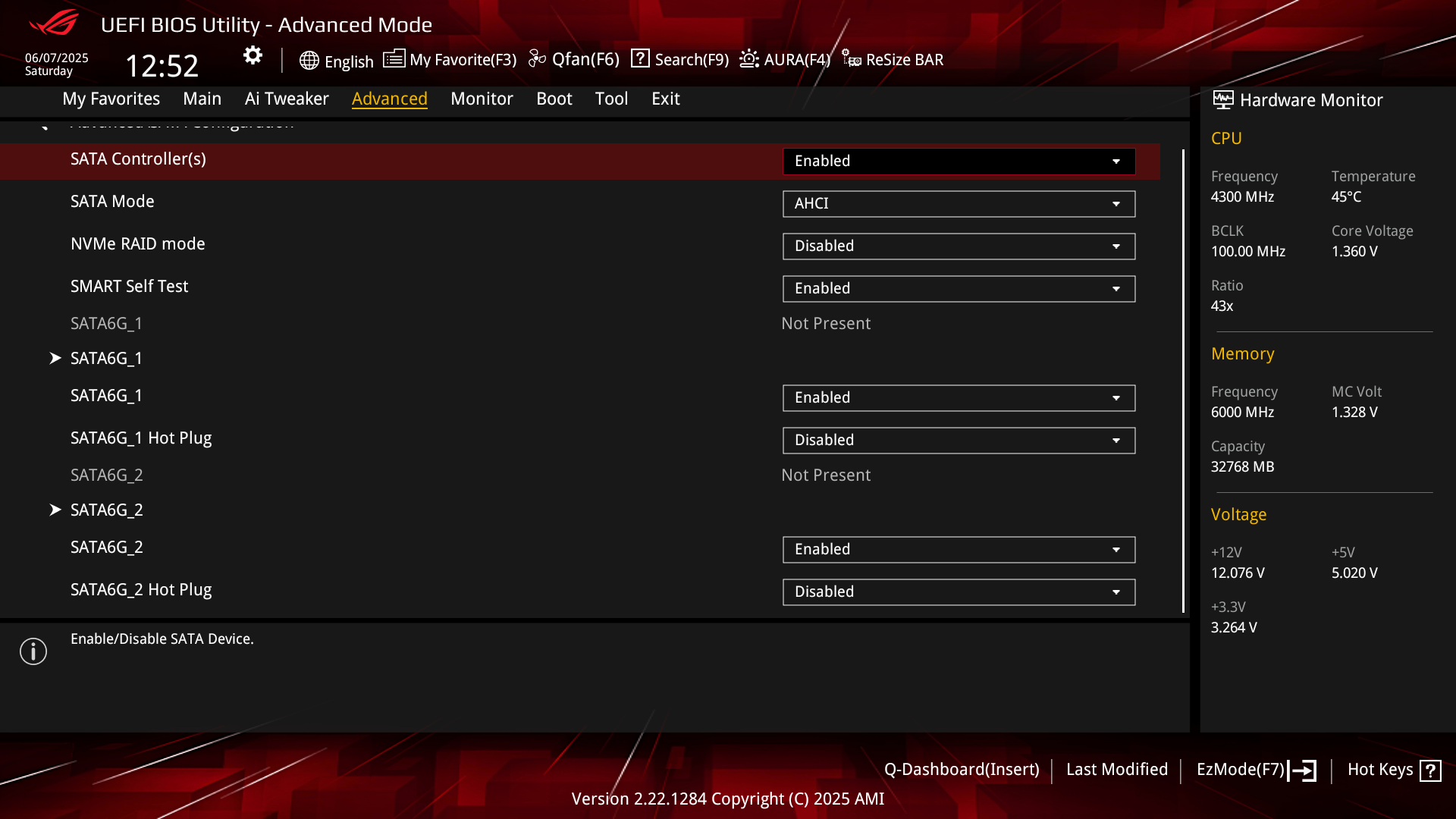The height and width of the screenshot is (819, 1456).
Task: Switch to the Ai Tweaker tab
Action: click(287, 99)
